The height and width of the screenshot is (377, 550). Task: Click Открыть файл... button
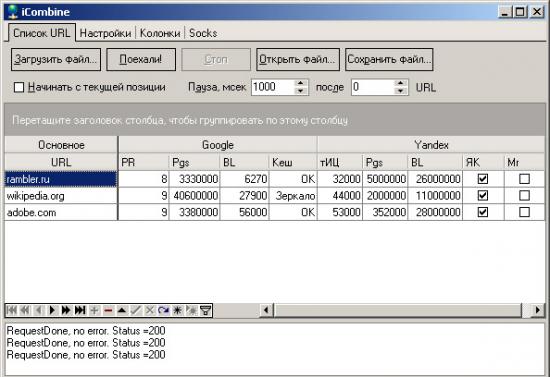[x=298, y=59]
